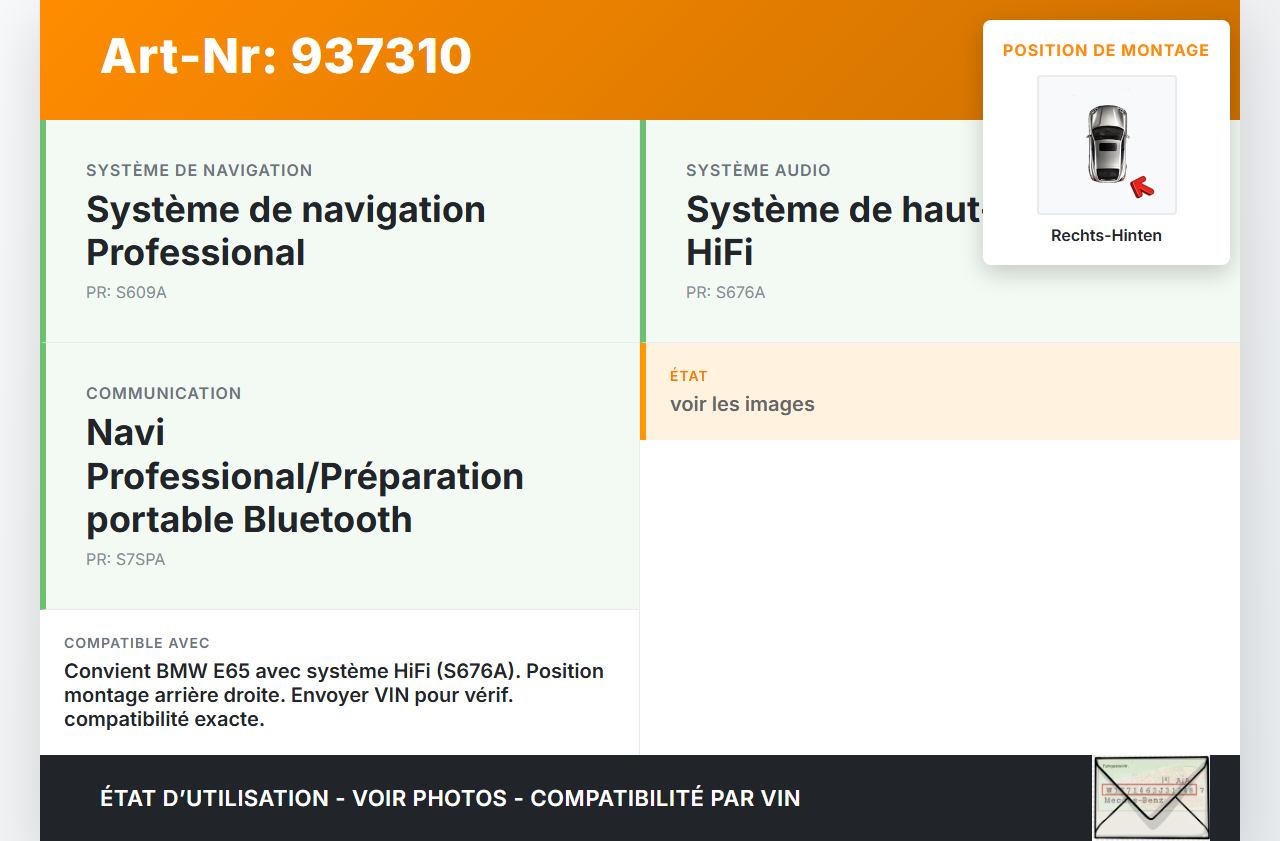1280x841 pixels.
Task: Open the VIN document envelope thumbnail
Action: click(1150, 797)
